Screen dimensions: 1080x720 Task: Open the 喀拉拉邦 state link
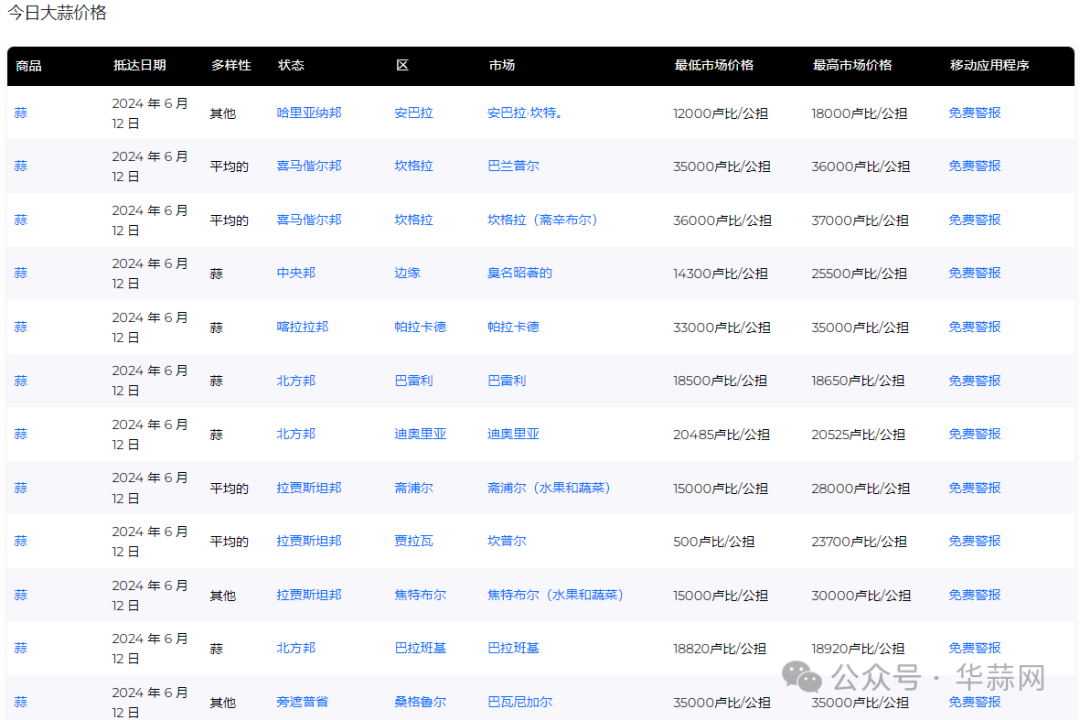[x=302, y=326]
